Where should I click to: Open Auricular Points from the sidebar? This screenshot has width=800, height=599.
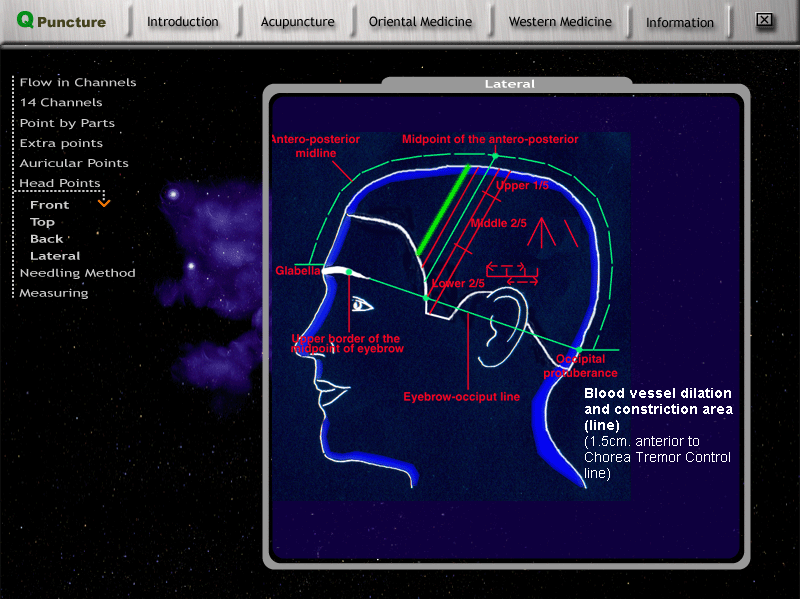[x=74, y=163]
